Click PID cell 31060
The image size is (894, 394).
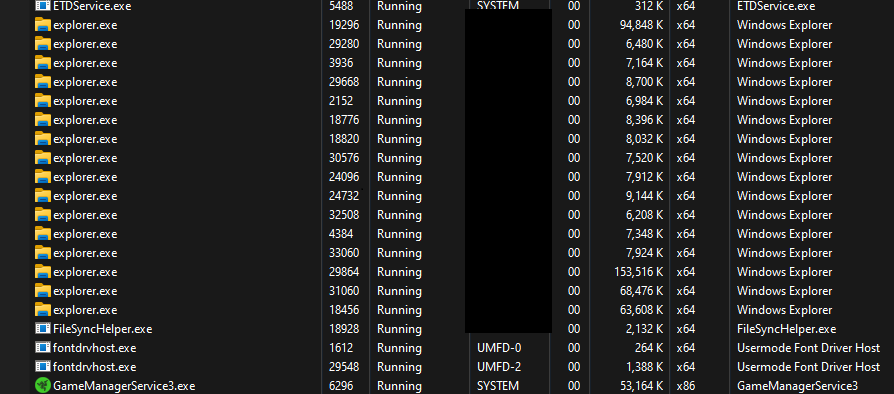coord(344,291)
